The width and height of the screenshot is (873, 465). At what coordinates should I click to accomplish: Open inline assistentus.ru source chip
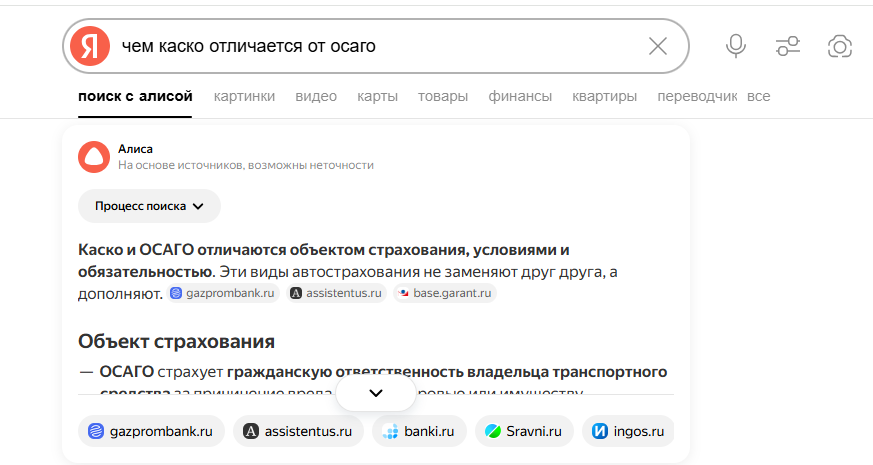tap(336, 293)
